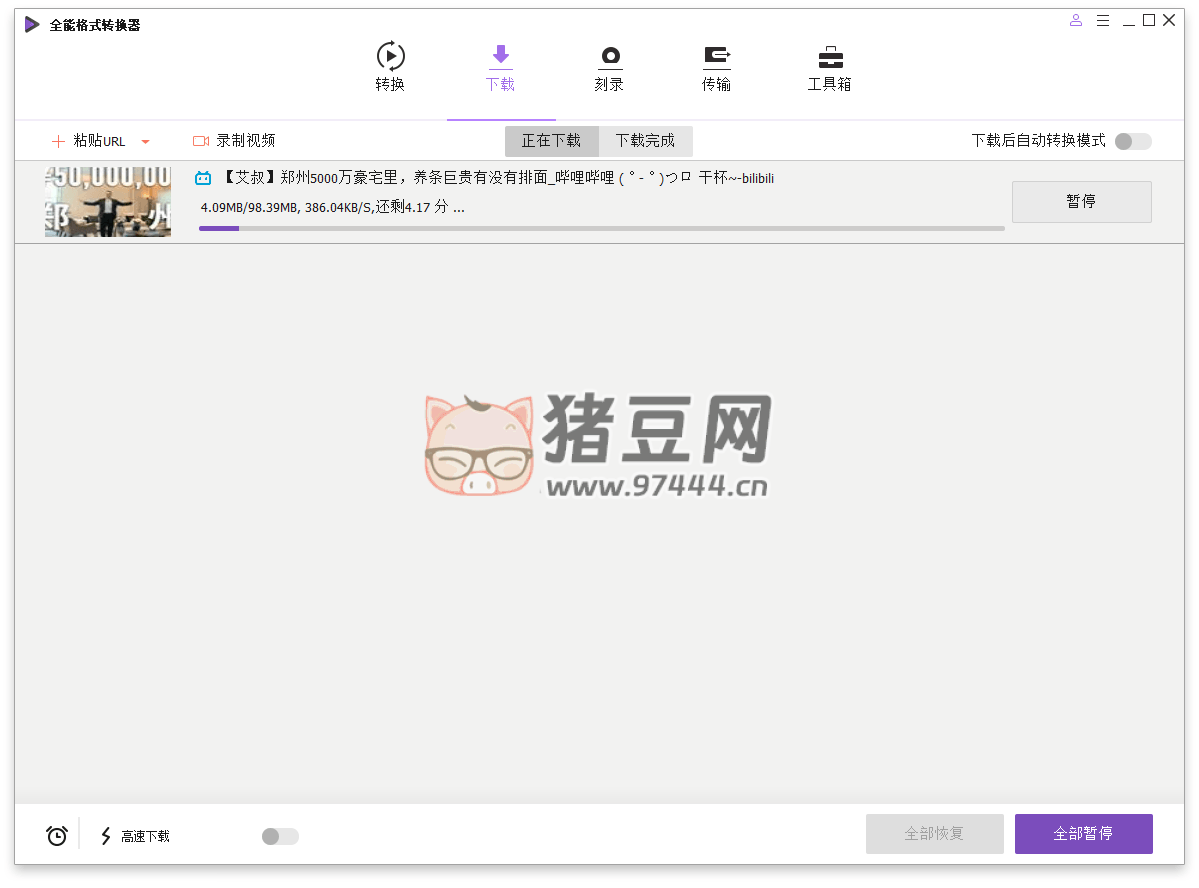Viewport: 1199px width, 888px height.
Task: Click the user account icon
Action: (x=1076, y=21)
